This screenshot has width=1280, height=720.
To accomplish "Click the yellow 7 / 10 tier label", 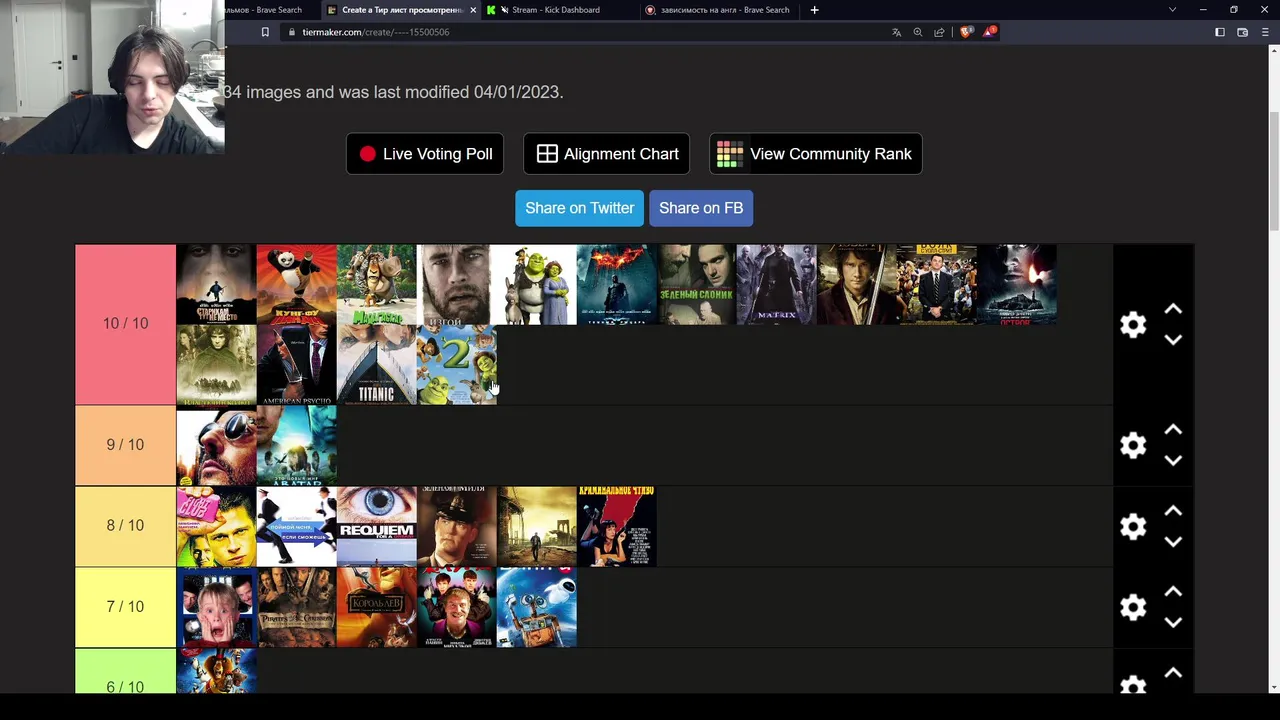I will coord(125,607).
